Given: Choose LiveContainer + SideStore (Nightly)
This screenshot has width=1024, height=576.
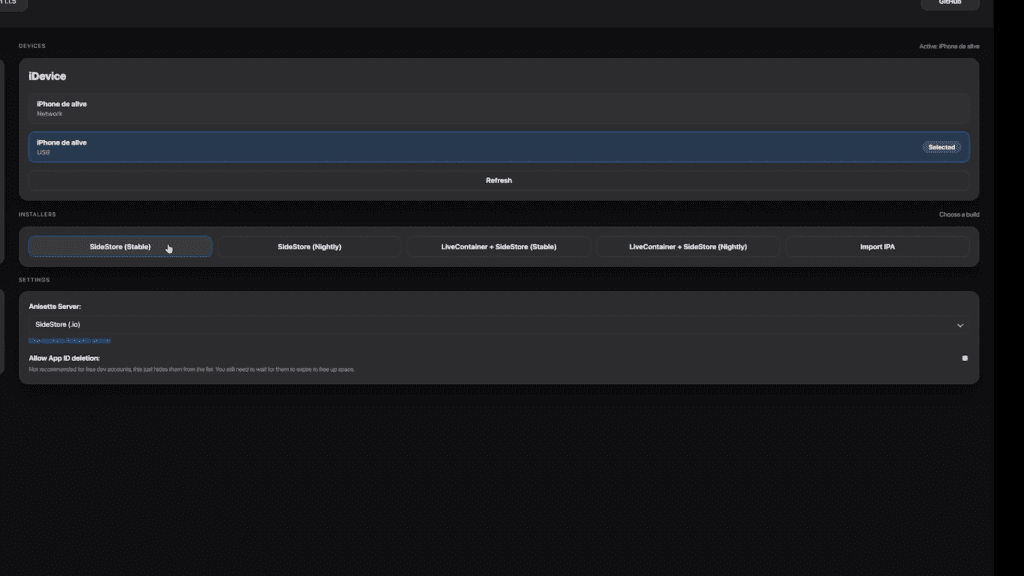Looking at the screenshot, I should [x=687, y=246].
